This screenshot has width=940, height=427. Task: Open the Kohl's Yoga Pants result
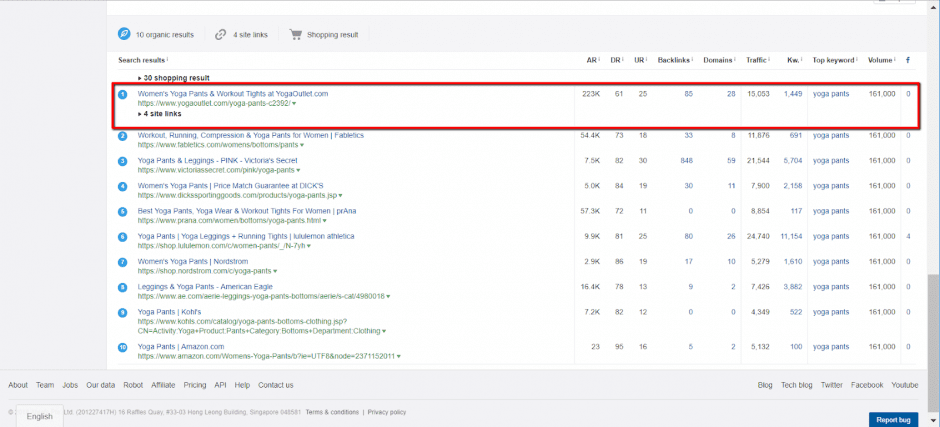[x=170, y=312]
